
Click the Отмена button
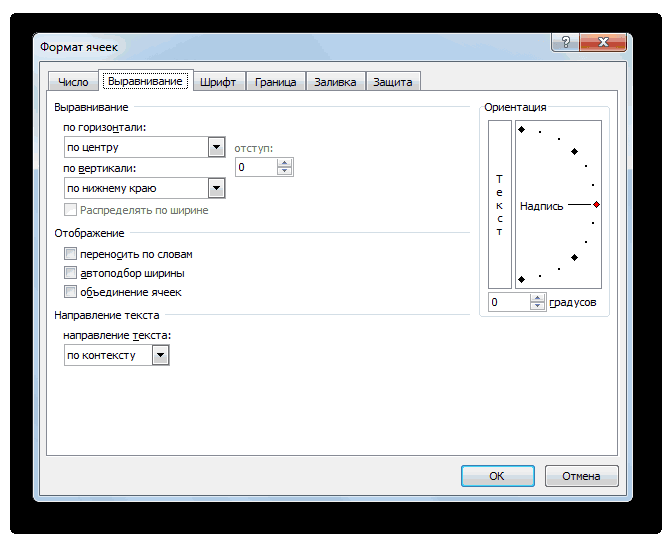point(581,476)
